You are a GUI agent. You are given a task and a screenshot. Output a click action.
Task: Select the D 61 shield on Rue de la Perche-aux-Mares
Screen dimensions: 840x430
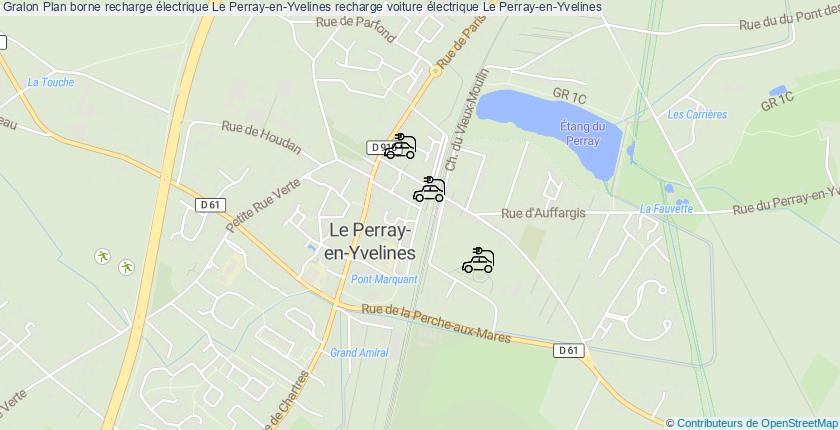568,350
